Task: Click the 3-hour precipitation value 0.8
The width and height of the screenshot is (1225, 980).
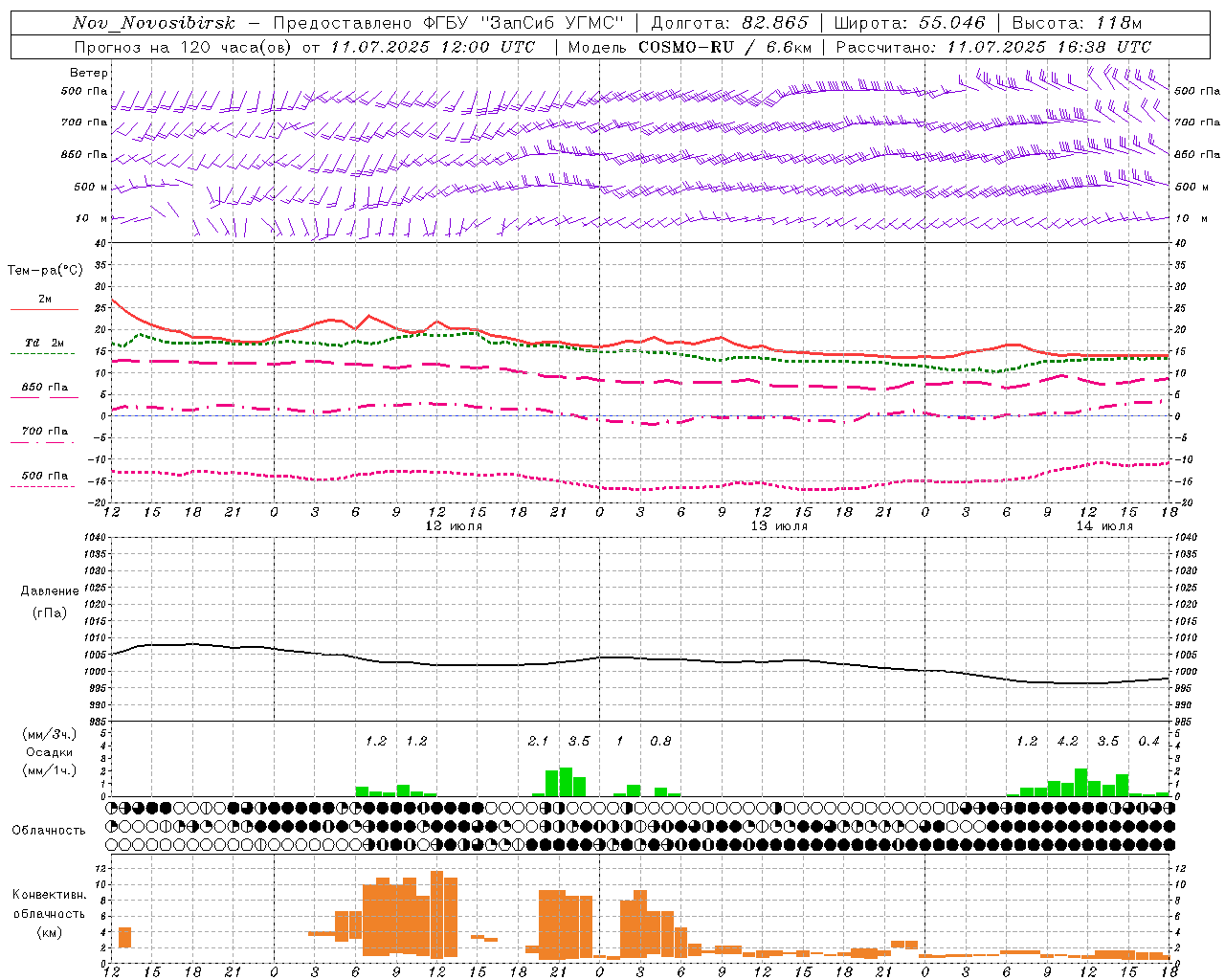Action: pyautogui.click(x=660, y=741)
